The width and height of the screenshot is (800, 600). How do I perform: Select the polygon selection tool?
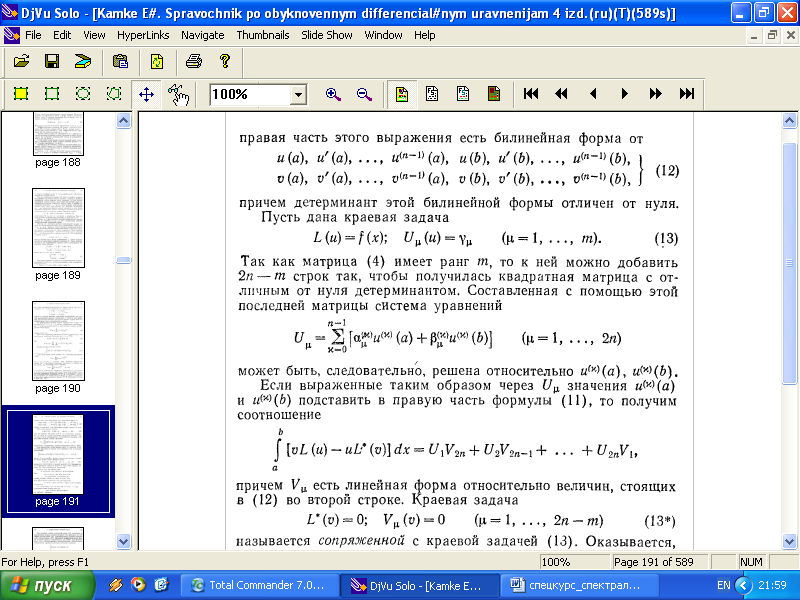pyautogui.click(x=114, y=94)
